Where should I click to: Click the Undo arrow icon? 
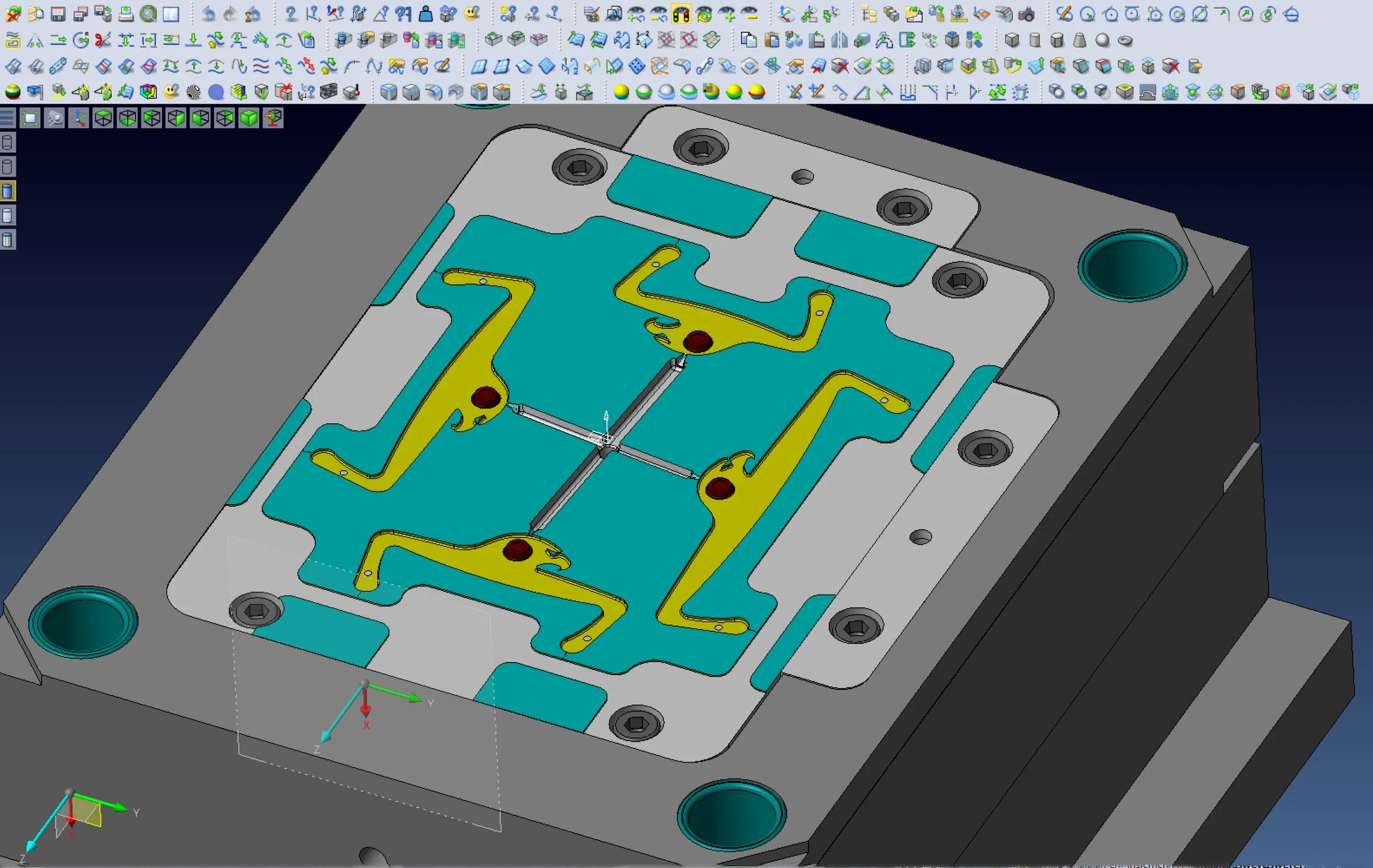click(209, 14)
